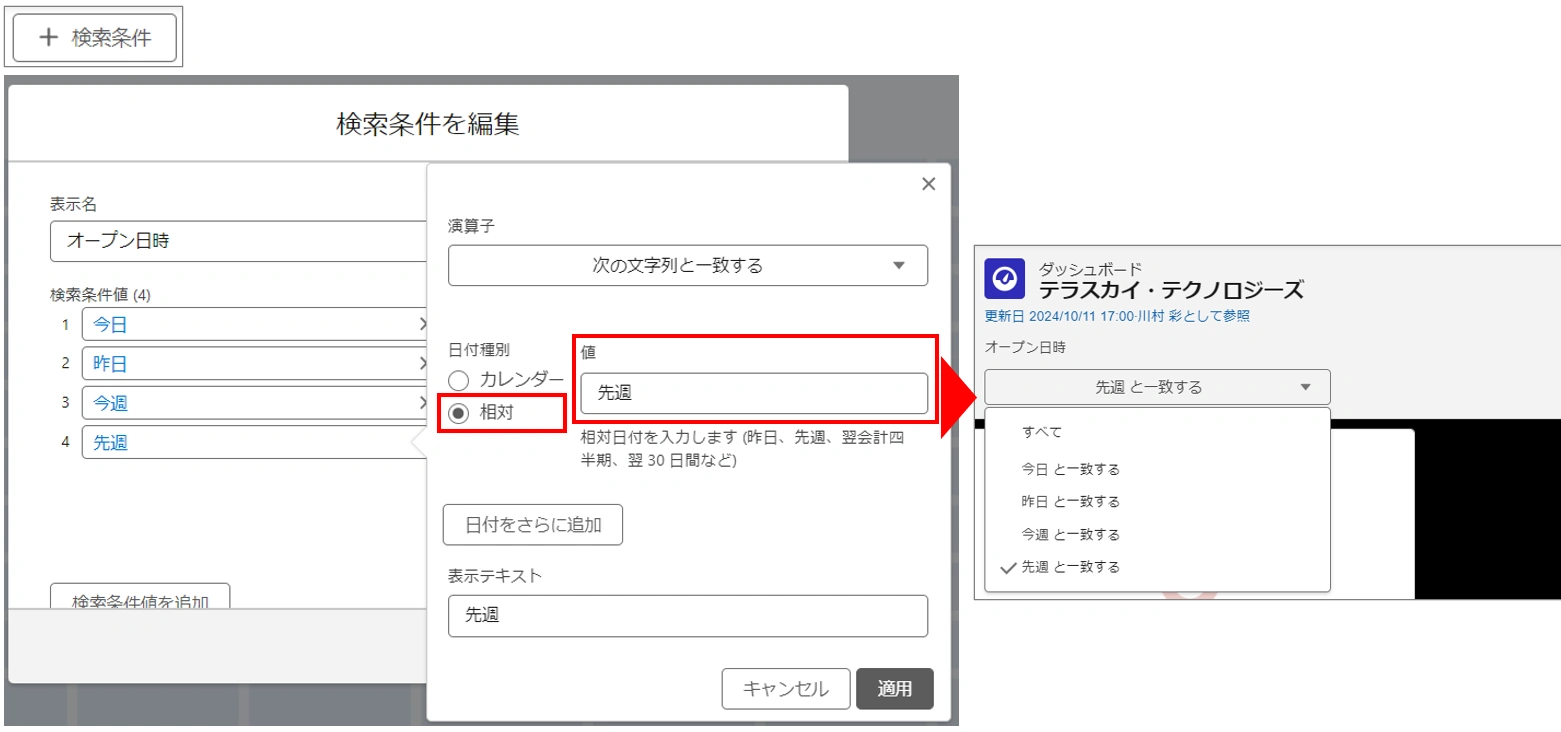Image resolution: width=1561 pixels, height=732 pixels.
Task: Click the 日付をさらに追加 button
Action: [x=533, y=524]
